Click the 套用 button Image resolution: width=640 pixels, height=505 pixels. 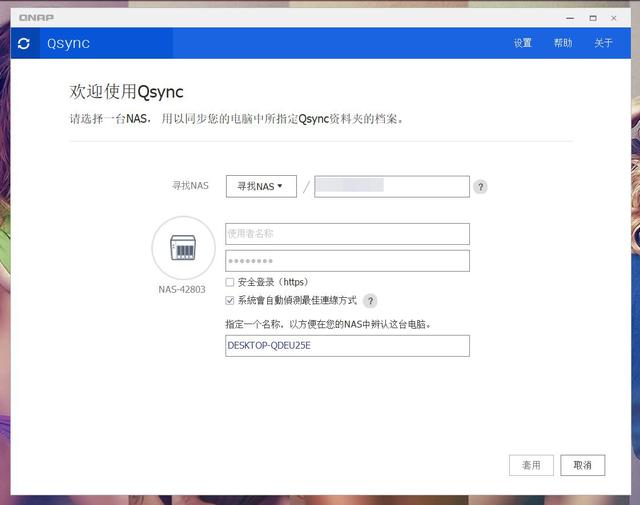(531, 465)
